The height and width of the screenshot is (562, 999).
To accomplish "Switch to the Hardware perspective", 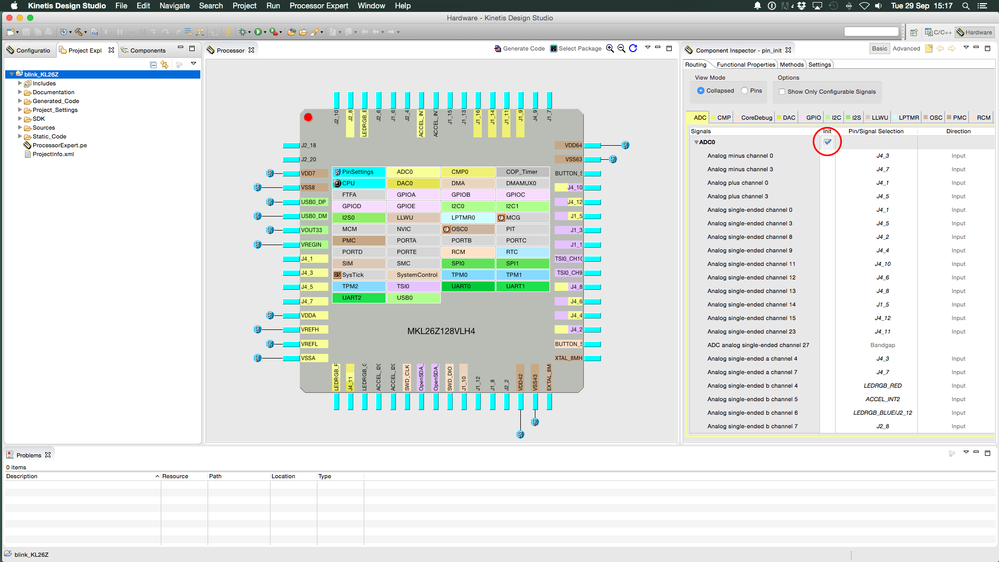I will tap(974, 32).
